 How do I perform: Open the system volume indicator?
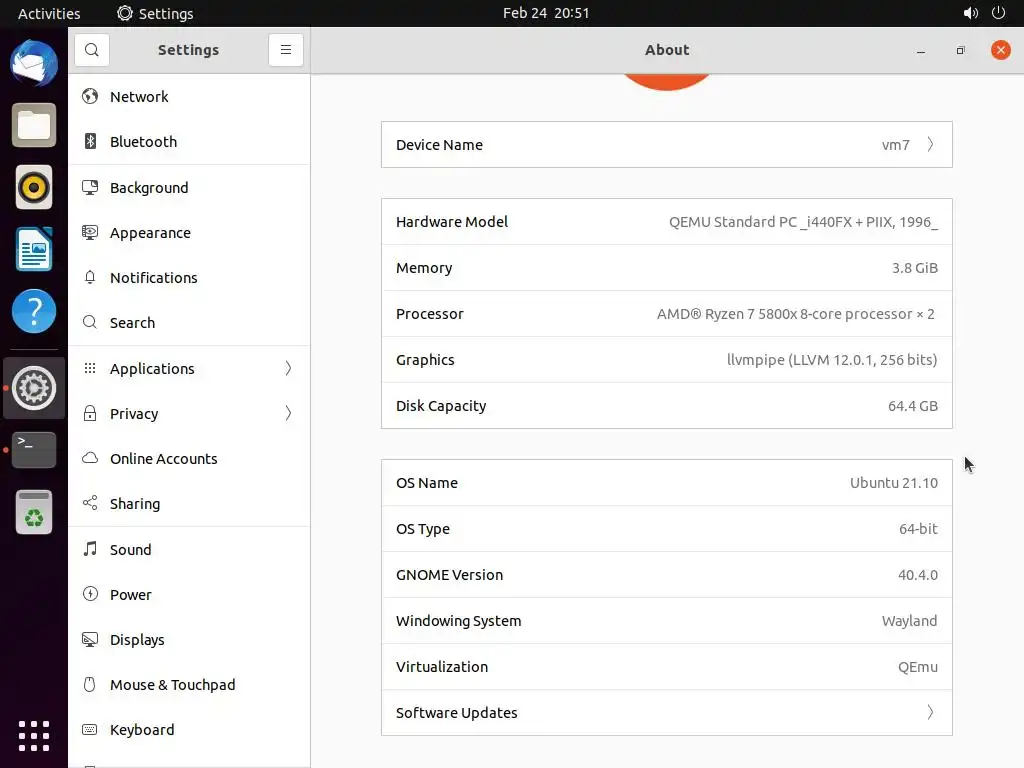970,13
